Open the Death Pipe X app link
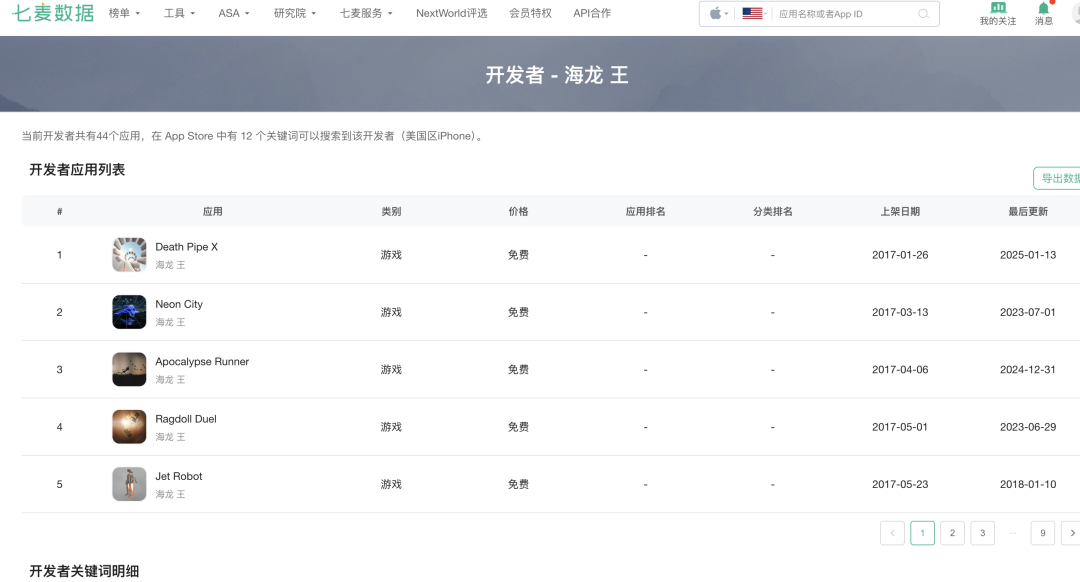This screenshot has width=1080, height=582. 186,247
